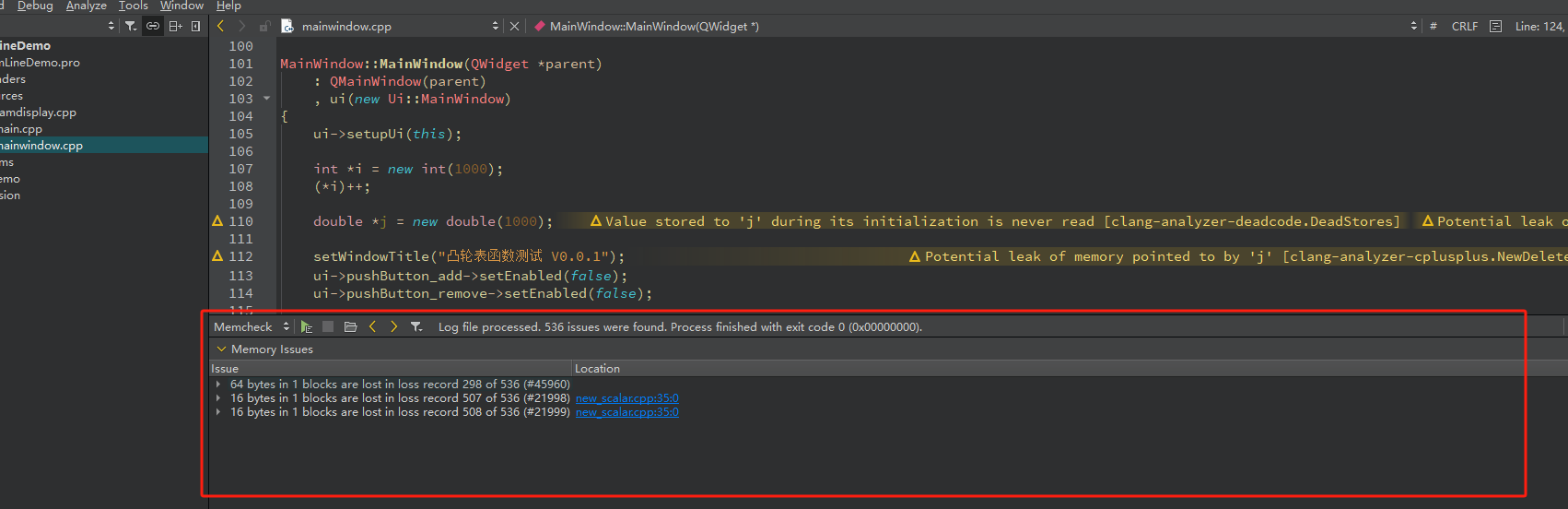The image size is (1568, 509).
Task: Click the file writable lock icon
Action: (264, 27)
